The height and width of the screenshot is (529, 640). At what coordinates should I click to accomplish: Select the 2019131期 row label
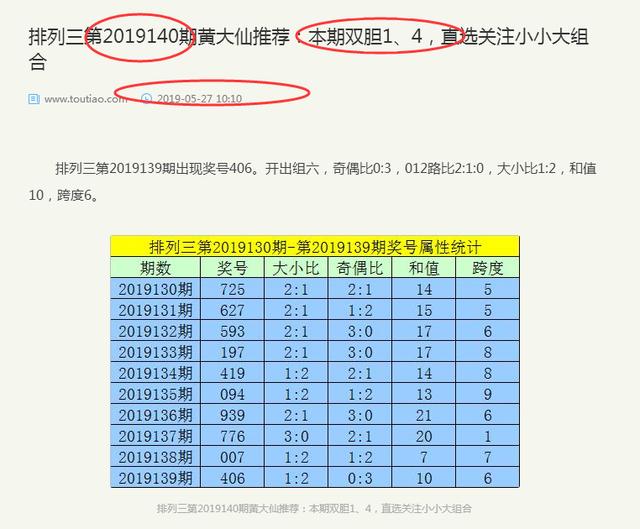pyautogui.click(x=156, y=310)
